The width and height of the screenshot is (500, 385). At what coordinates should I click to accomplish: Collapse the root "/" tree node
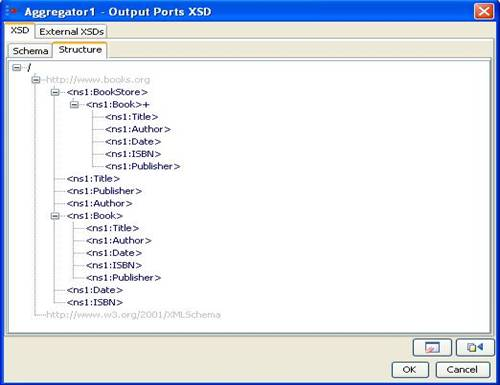[x=16, y=68]
